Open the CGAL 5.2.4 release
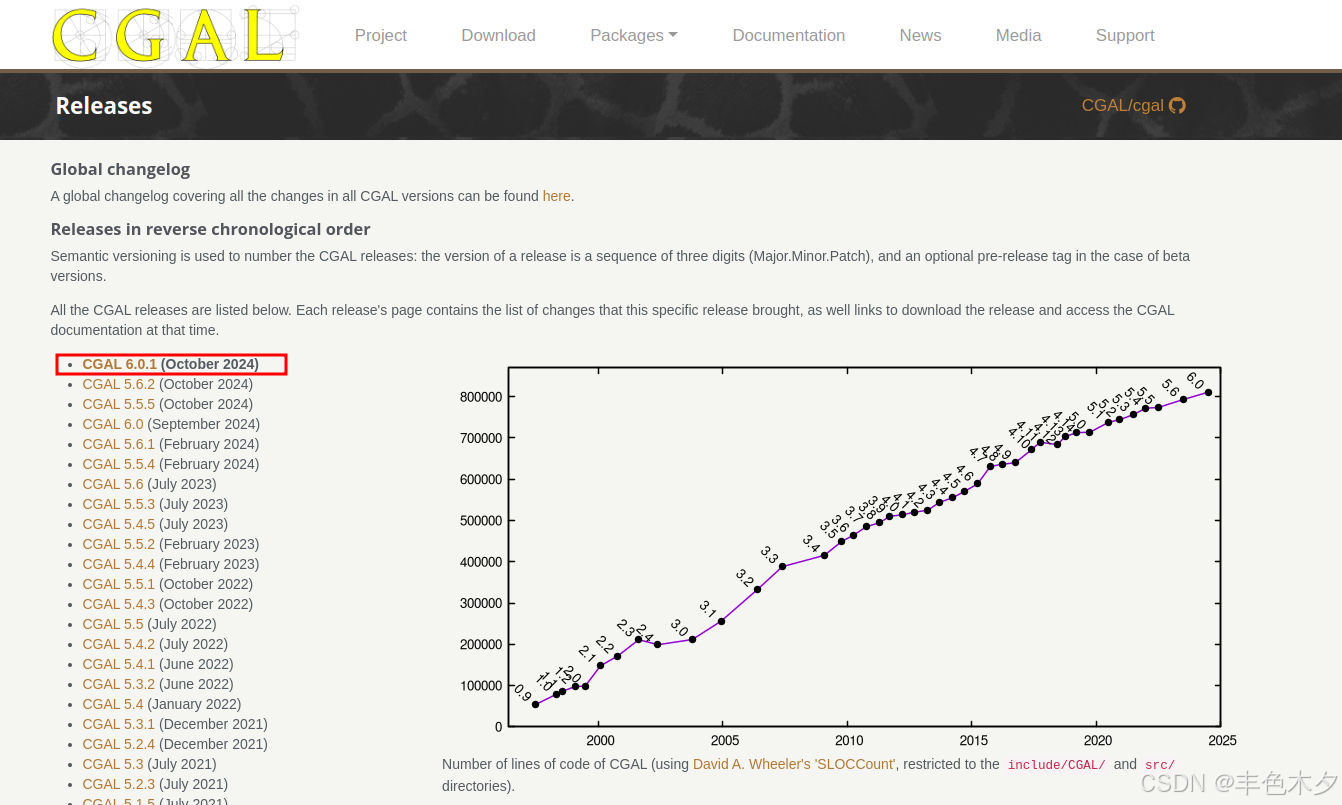The image size is (1342, 805). coord(119,744)
